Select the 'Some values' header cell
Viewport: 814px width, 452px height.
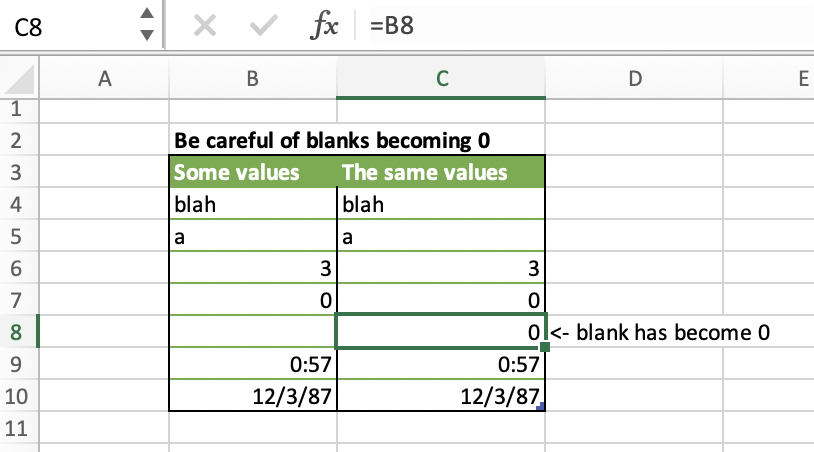(x=253, y=172)
